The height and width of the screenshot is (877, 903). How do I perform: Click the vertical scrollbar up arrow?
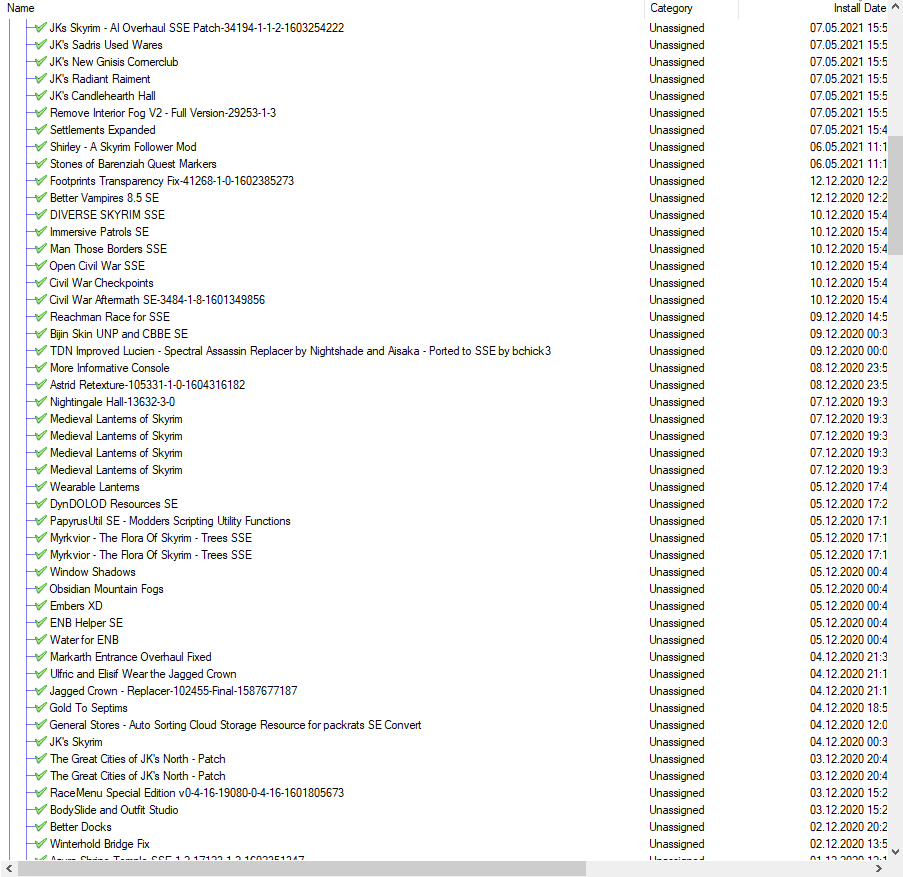tap(896, 7)
